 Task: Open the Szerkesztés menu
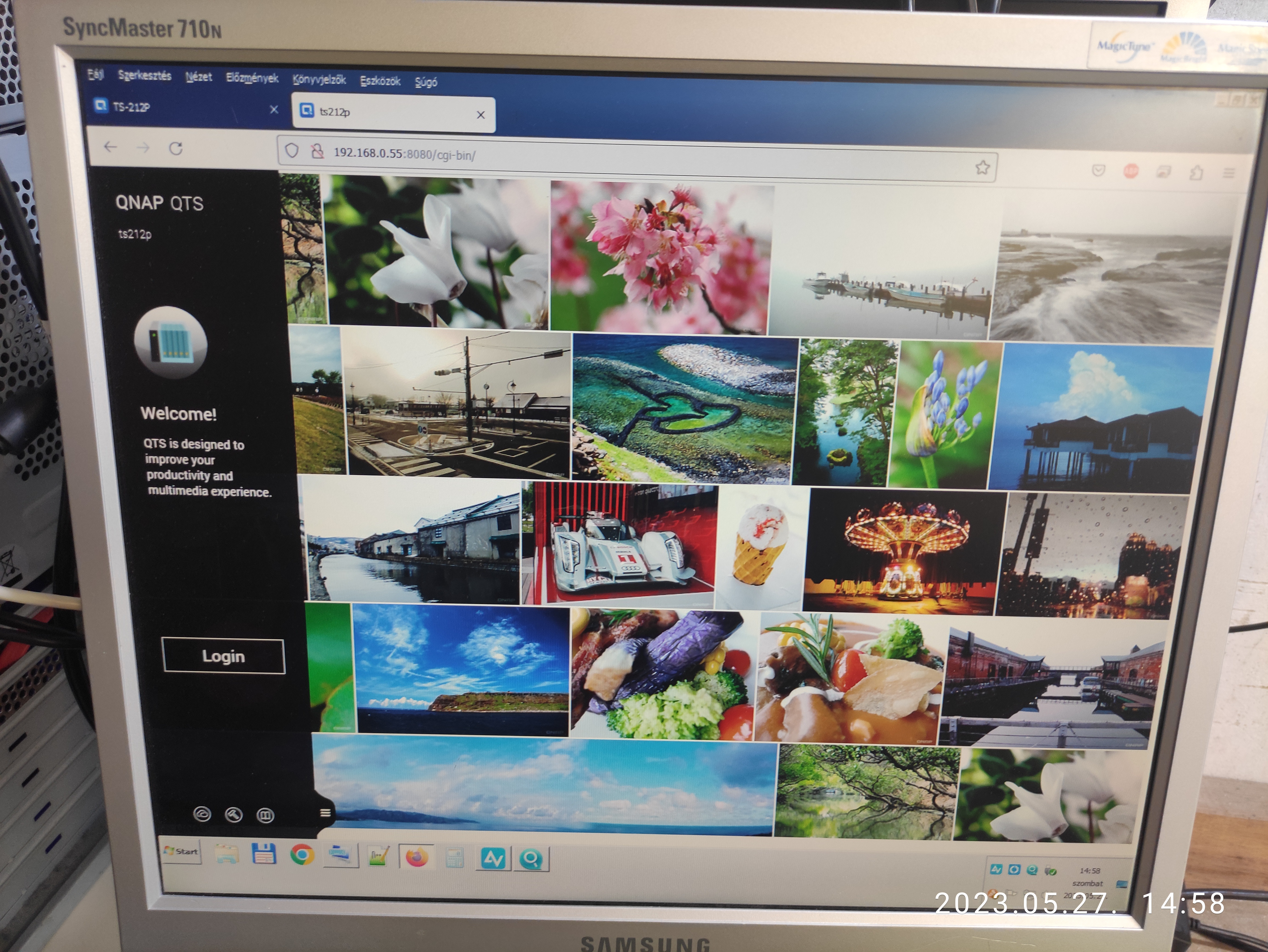coord(145,75)
